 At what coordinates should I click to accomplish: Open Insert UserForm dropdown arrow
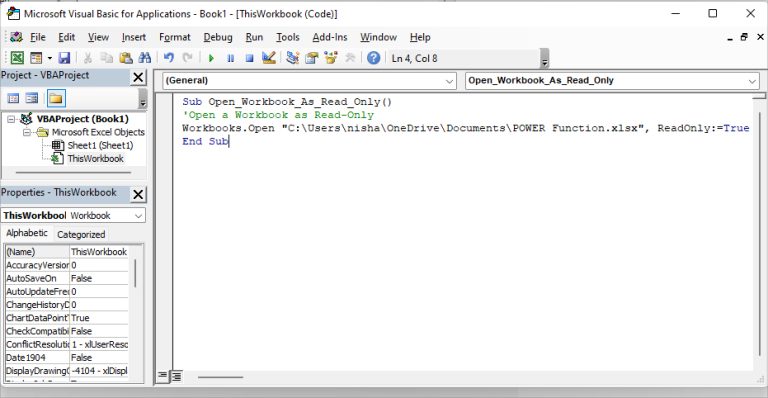49,58
